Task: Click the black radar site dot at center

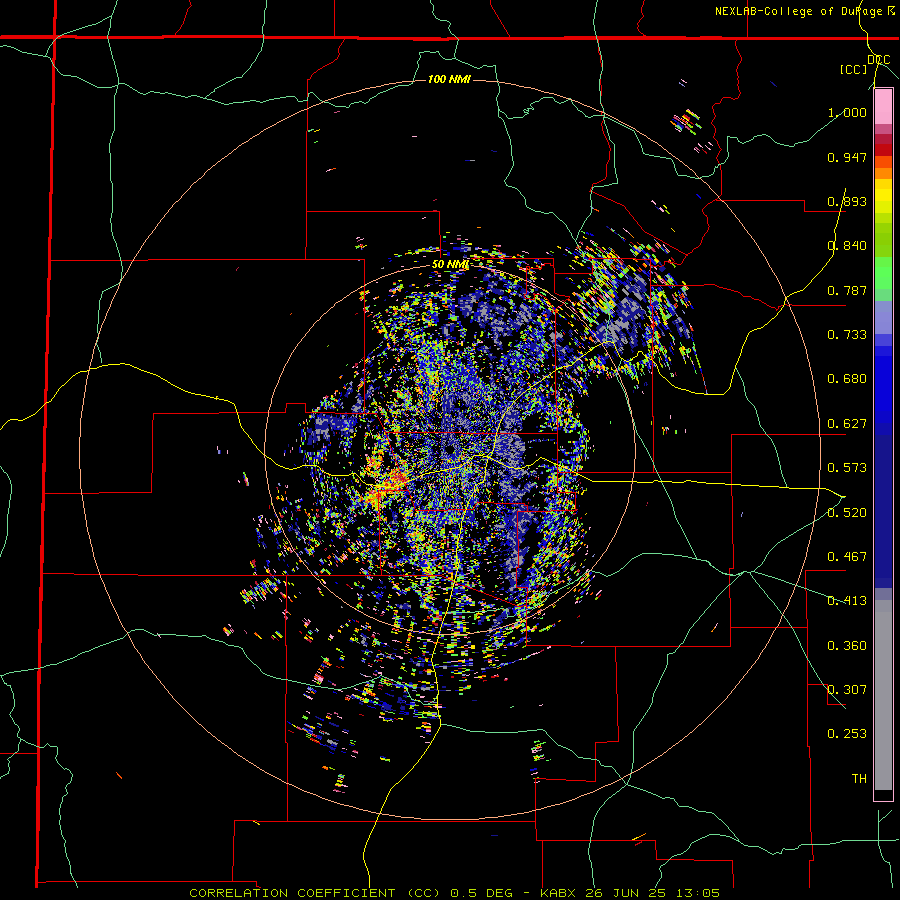Action: click(x=451, y=449)
